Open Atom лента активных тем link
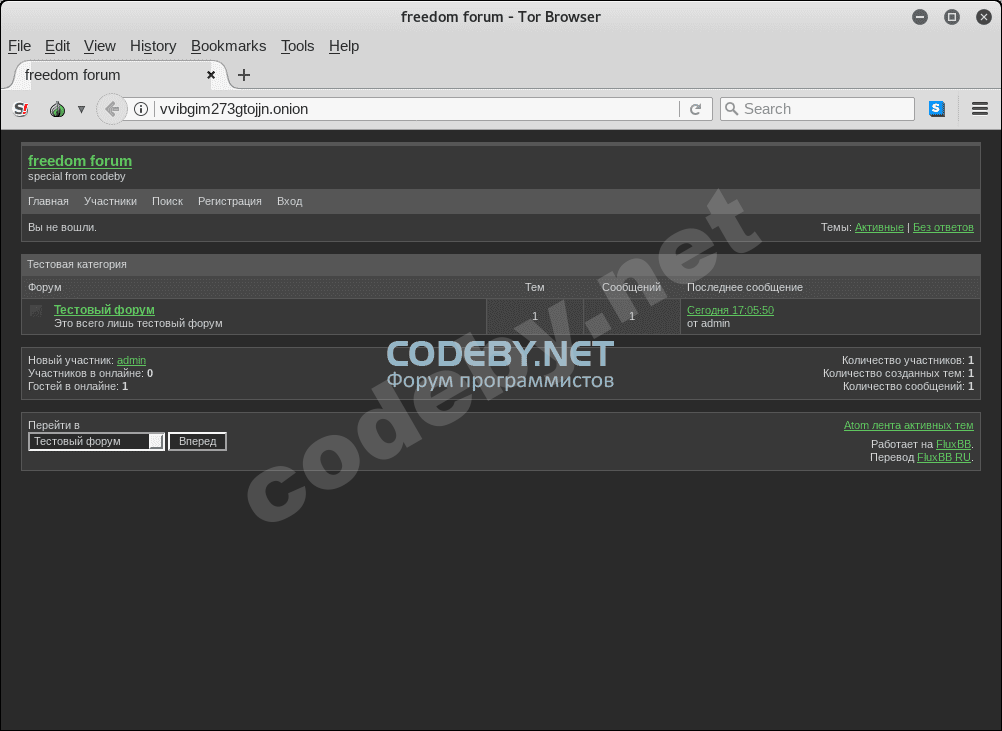This screenshot has width=1002, height=731. click(909, 426)
